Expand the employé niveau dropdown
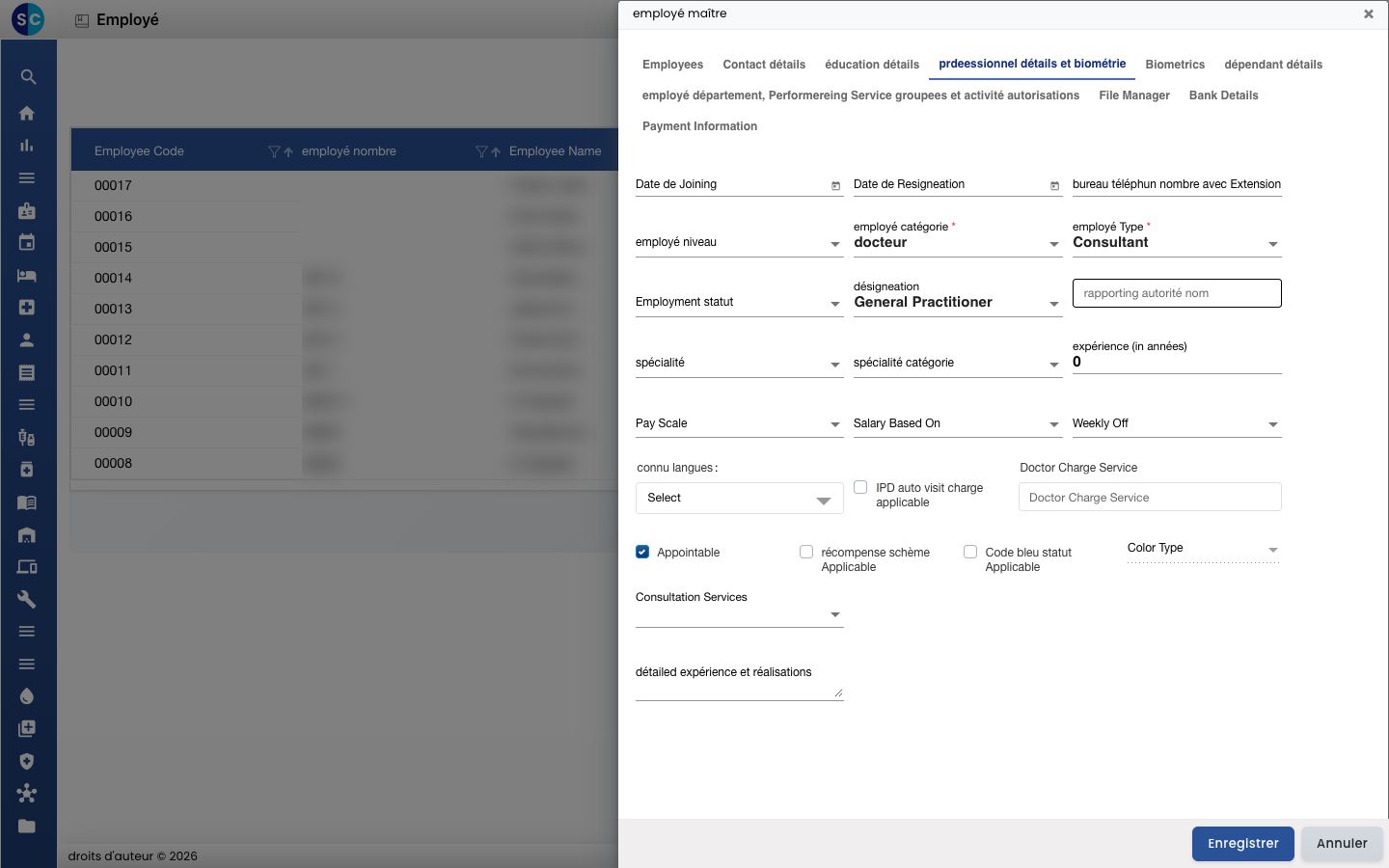1389x868 pixels. click(739, 243)
